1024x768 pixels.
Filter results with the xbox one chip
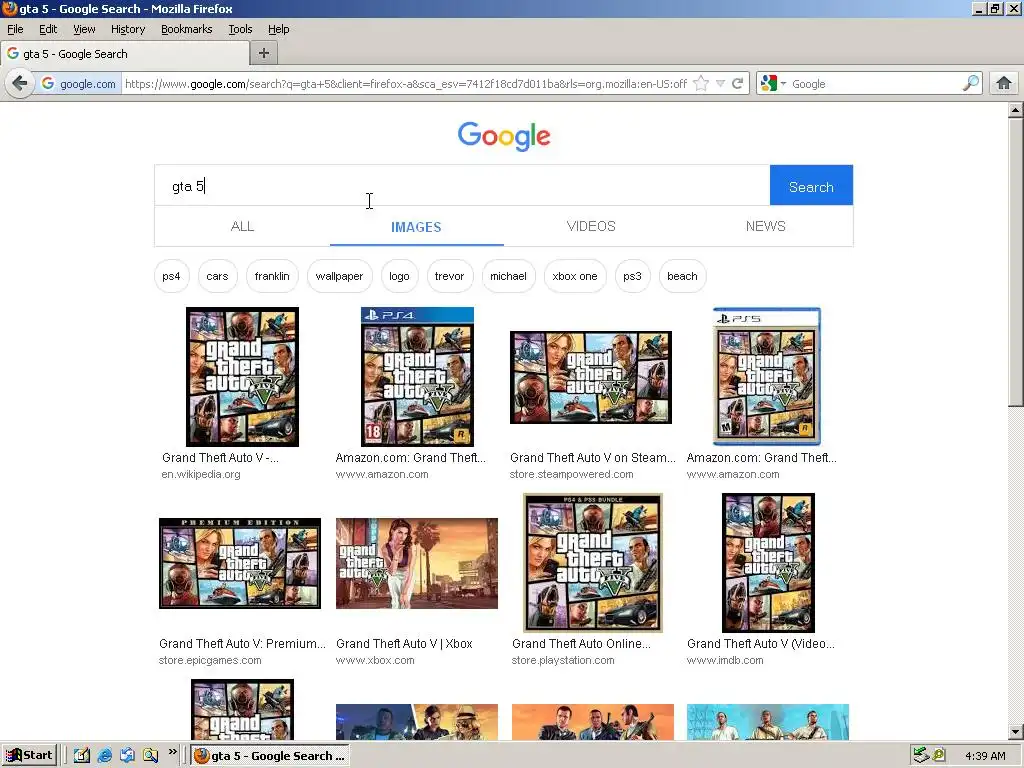pyautogui.click(x=575, y=276)
